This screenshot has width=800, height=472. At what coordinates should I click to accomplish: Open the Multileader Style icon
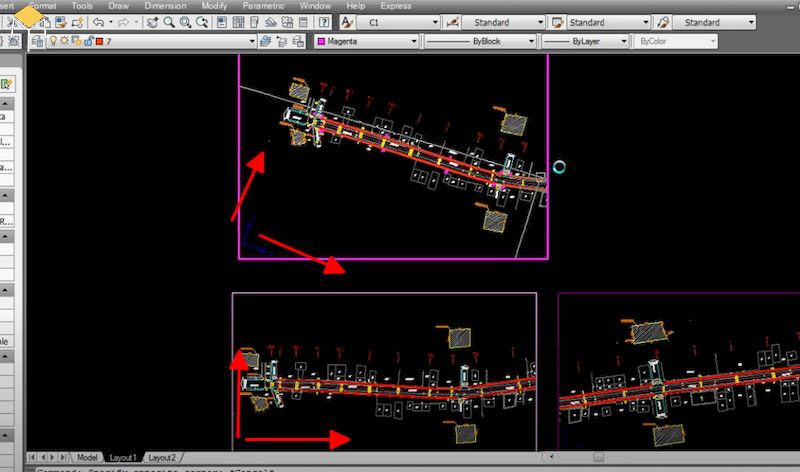point(663,22)
